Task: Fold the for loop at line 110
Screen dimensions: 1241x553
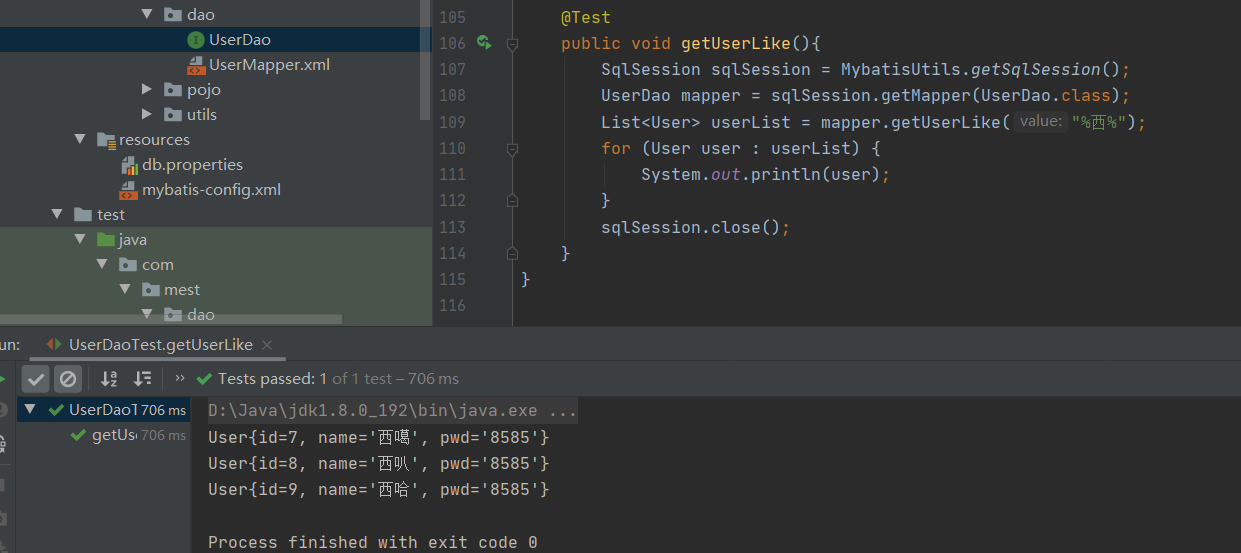Action: click(512, 148)
